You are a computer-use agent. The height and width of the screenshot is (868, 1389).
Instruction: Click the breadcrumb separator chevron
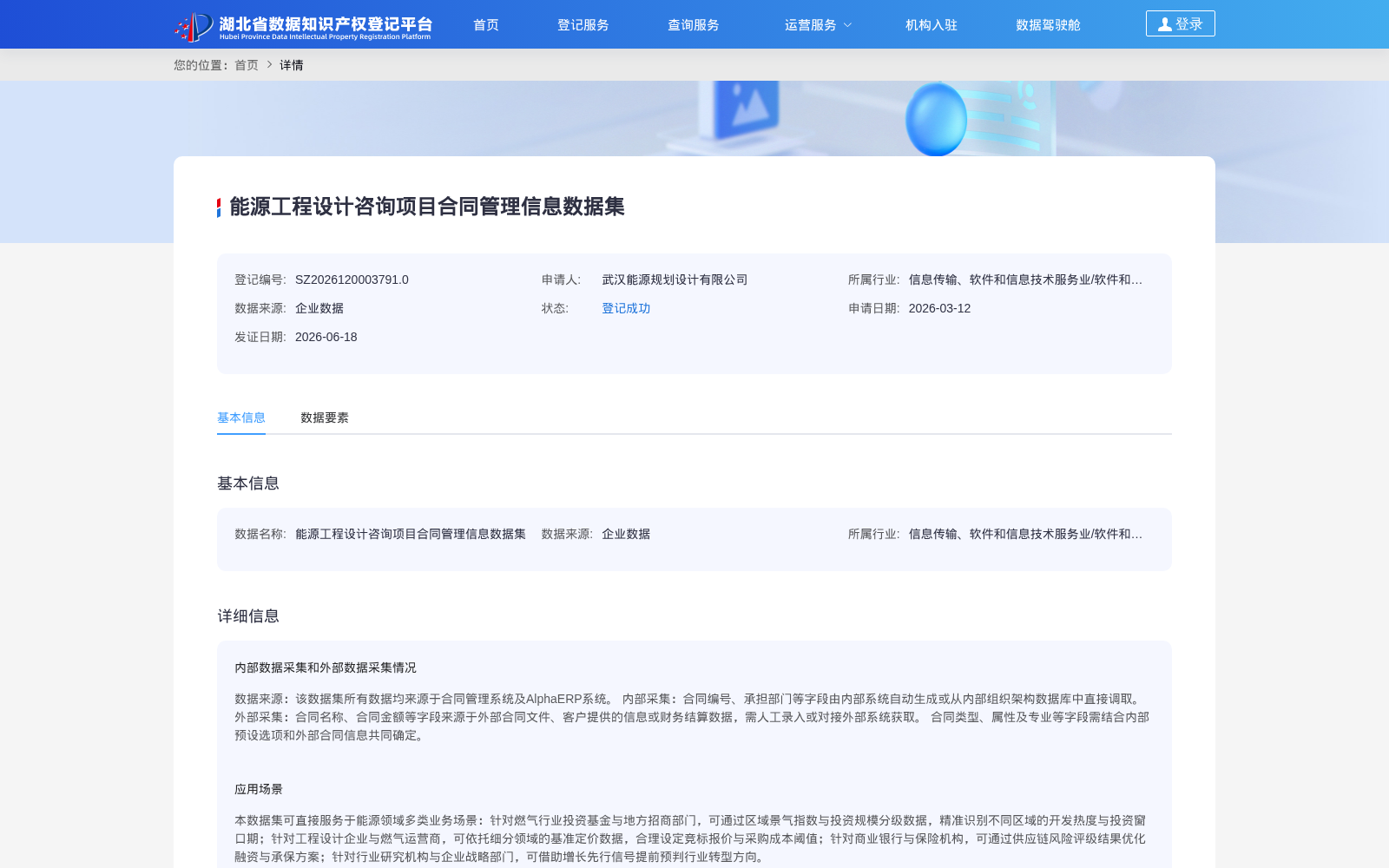(x=269, y=65)
